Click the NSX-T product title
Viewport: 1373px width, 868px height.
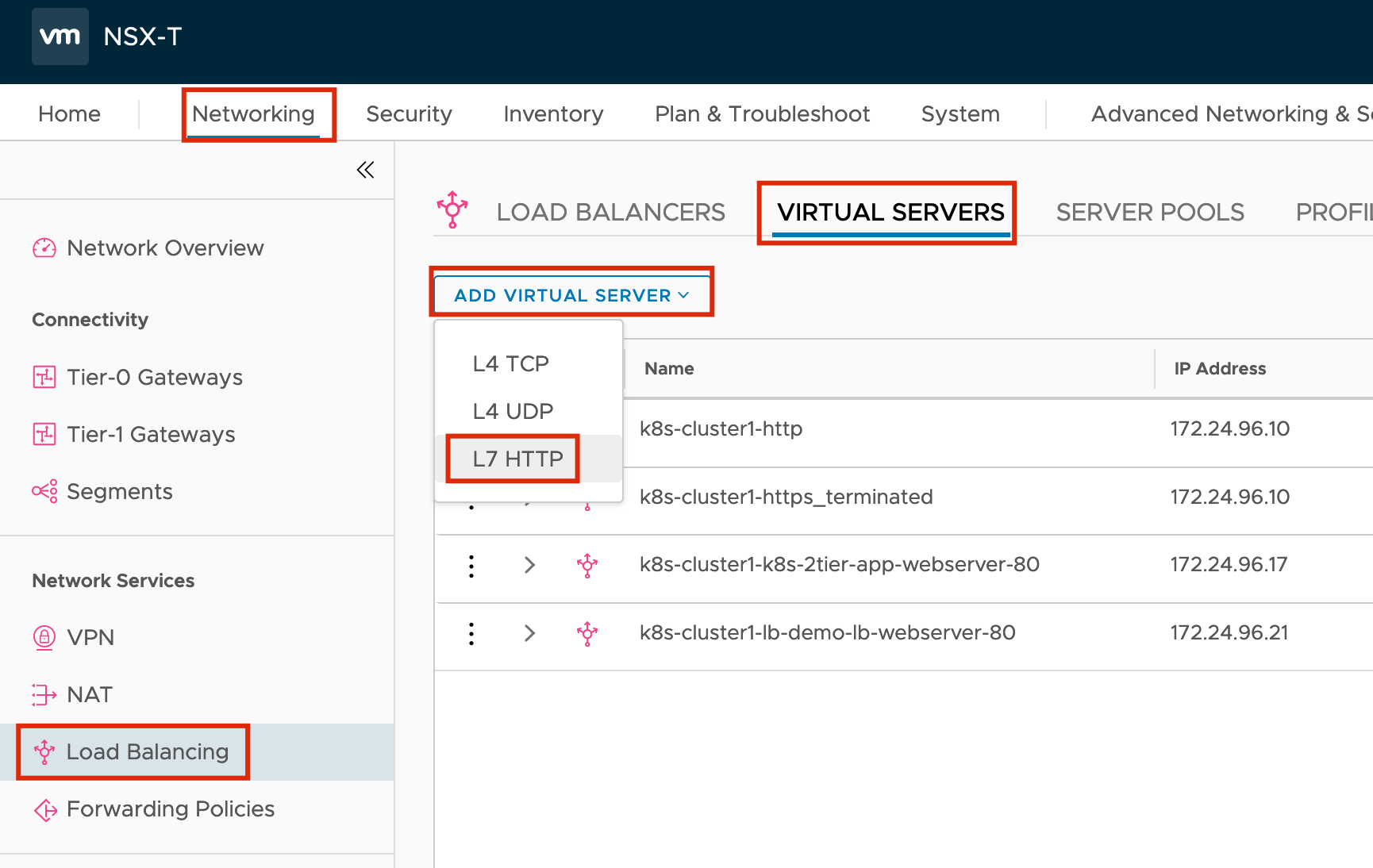[143, 36]
